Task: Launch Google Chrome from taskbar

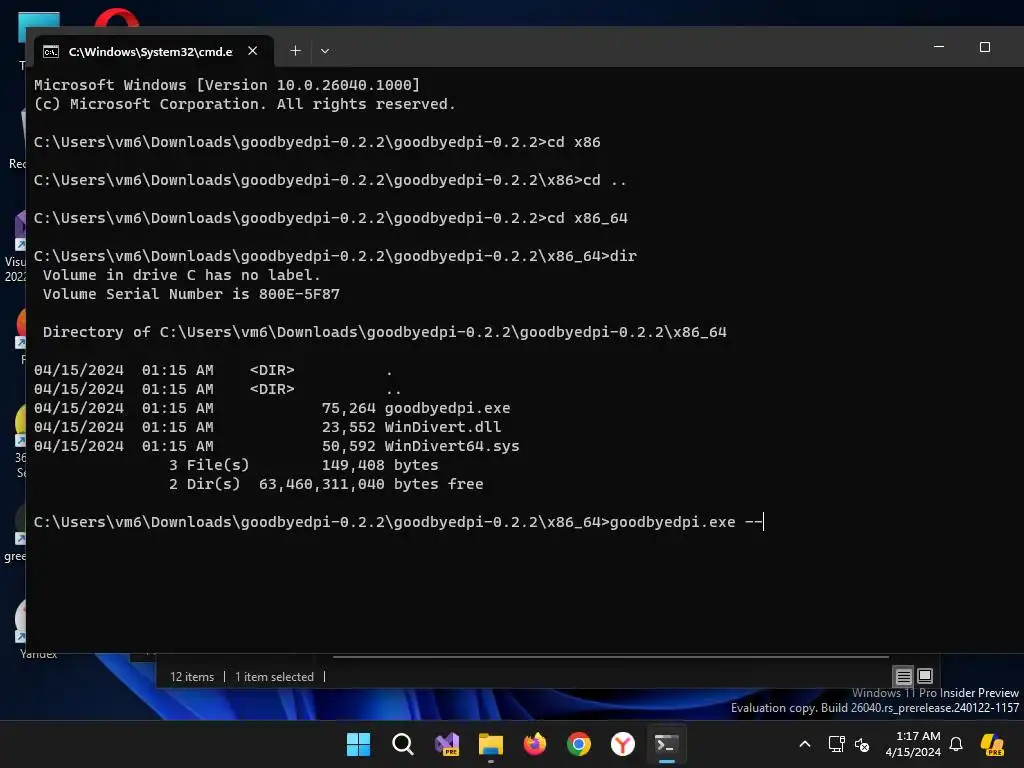Action: [579, 744]
